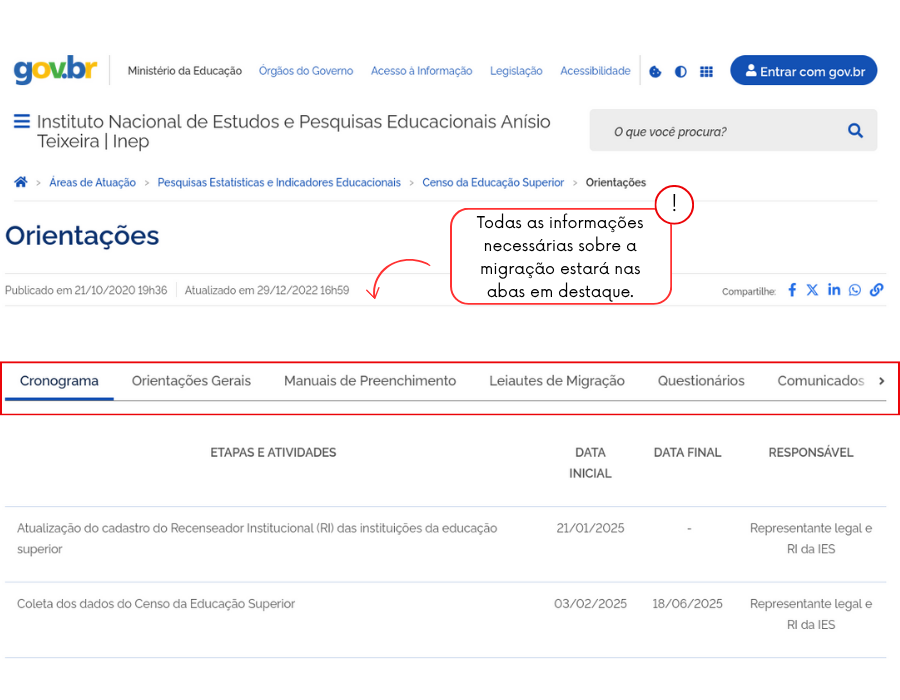The width and height of the screenshot is (900, 700).
Task: Open cookie preferences icon
Action: pyautogui.click(x=655, y=72)
